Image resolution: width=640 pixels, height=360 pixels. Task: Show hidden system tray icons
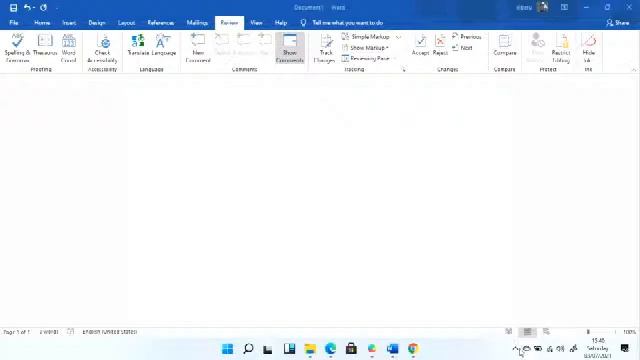click(516, 349)
